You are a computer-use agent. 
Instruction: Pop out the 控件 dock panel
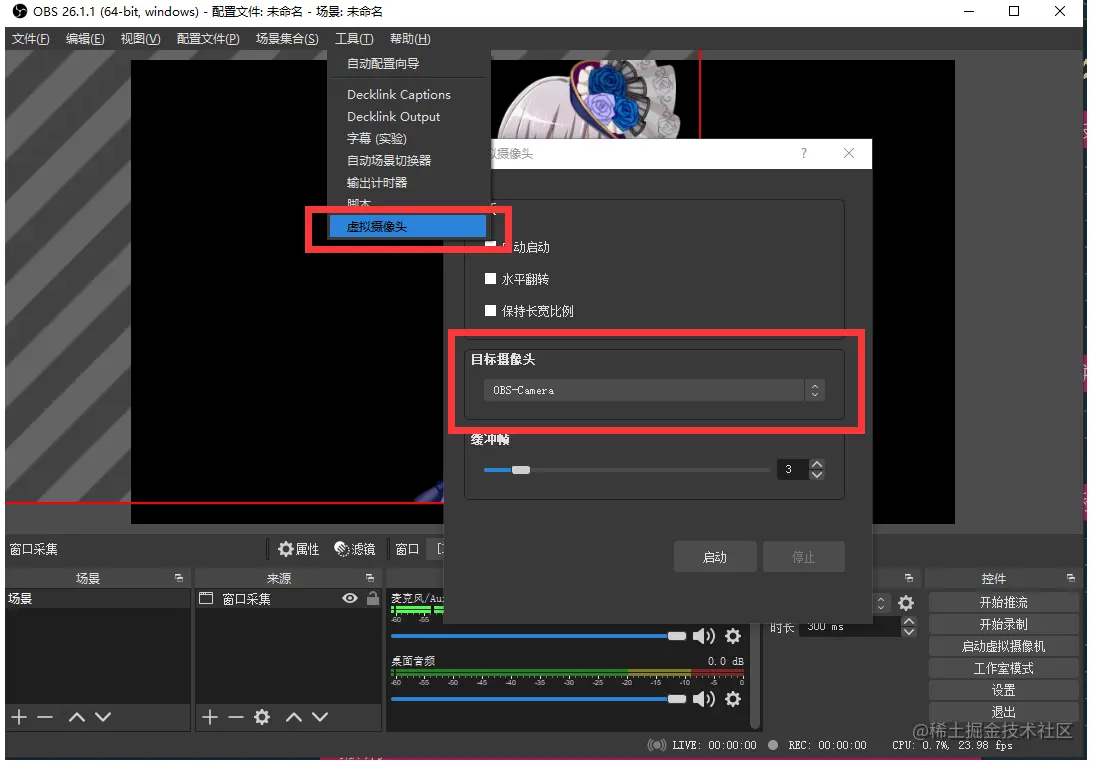point(1071,578)
